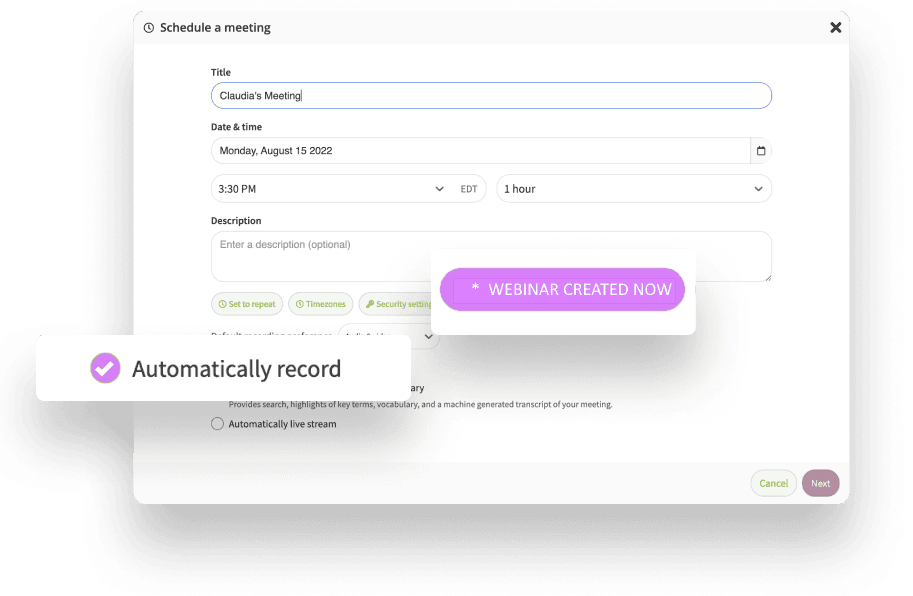Click the clock icon beside Schedule a meeting

[149, 28]
